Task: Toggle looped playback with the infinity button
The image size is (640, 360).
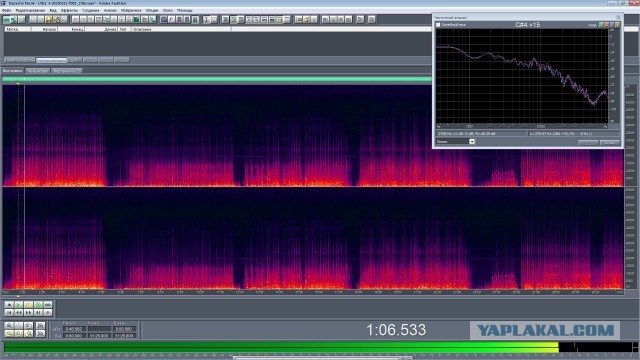Action: [x=48, y=304]
